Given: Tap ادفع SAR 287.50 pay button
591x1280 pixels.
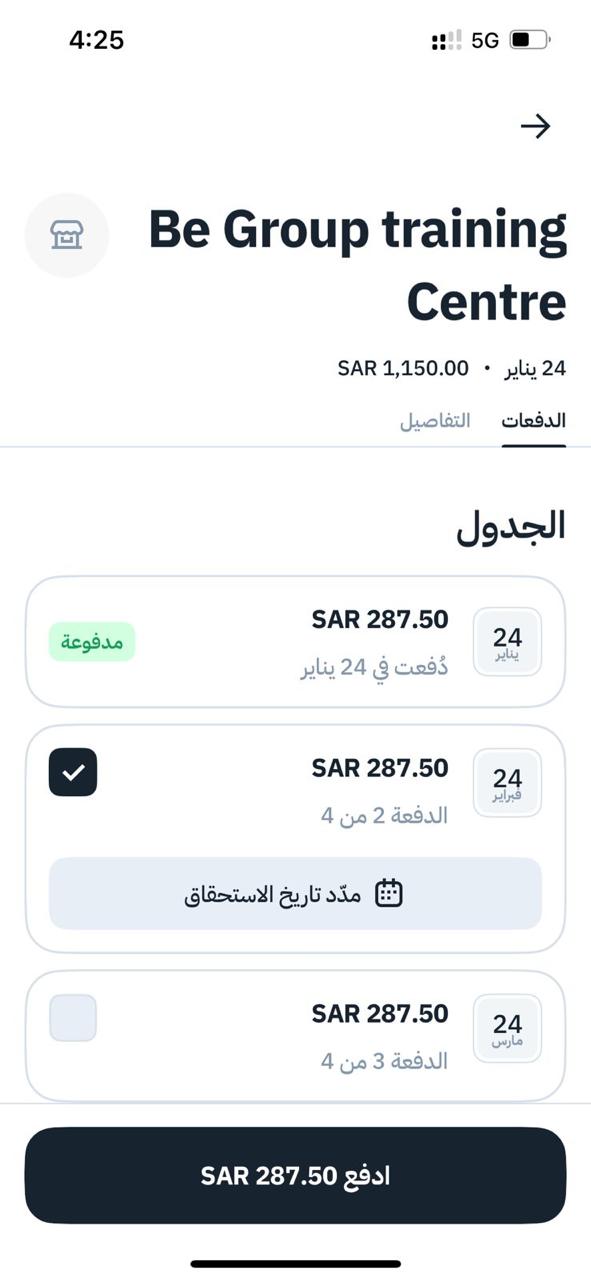Looking at the screenshot, I should click(x=295, y=1175).
